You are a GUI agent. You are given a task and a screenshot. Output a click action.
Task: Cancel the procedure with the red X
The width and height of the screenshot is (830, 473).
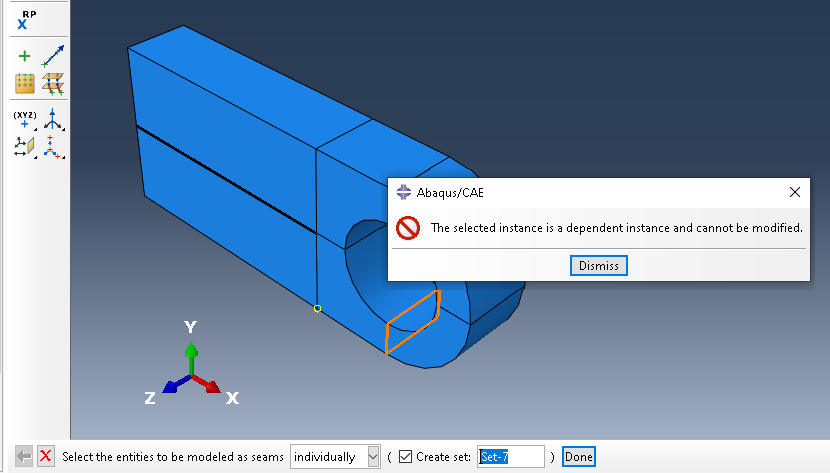tap(46, 457)
